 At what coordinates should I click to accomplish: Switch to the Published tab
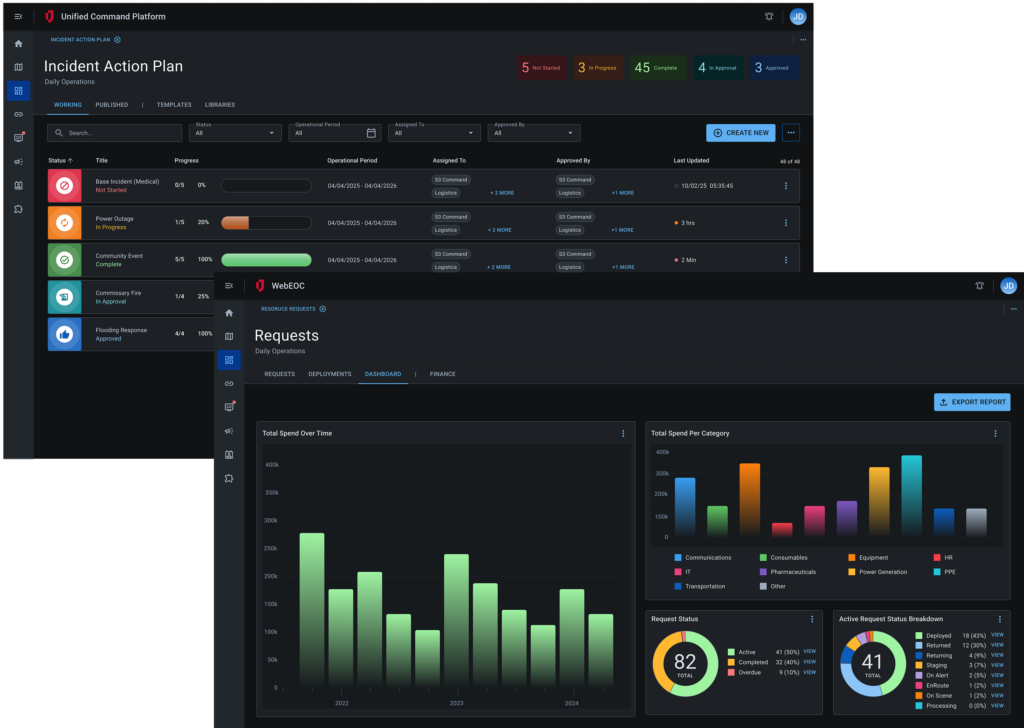point(112,105)
